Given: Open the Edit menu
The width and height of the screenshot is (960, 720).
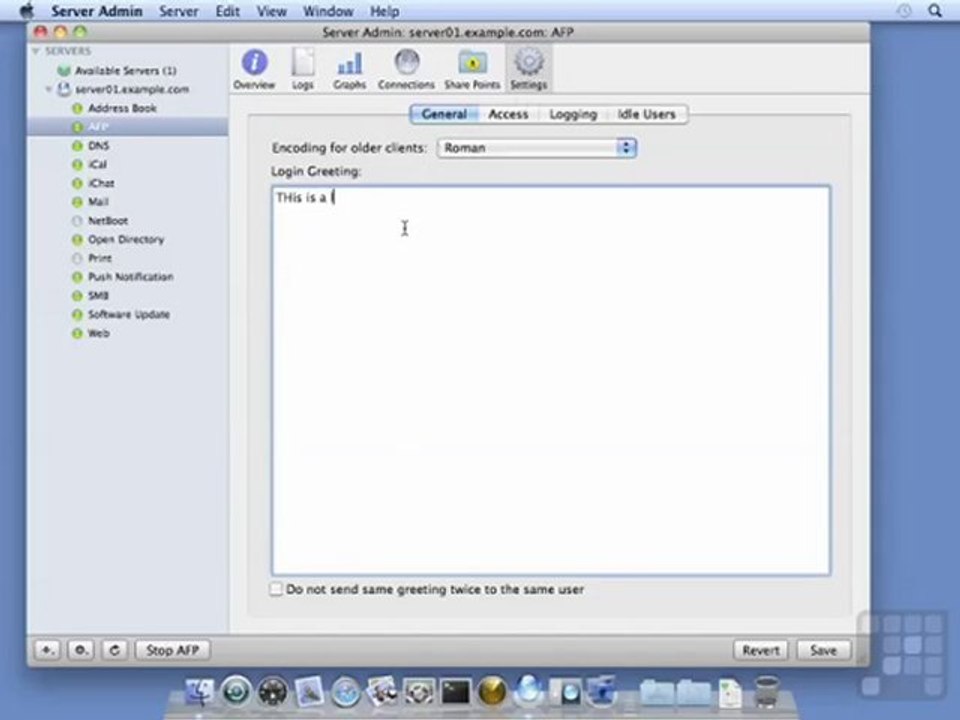Looking at the screenshot, I should [x=228, y=11].
